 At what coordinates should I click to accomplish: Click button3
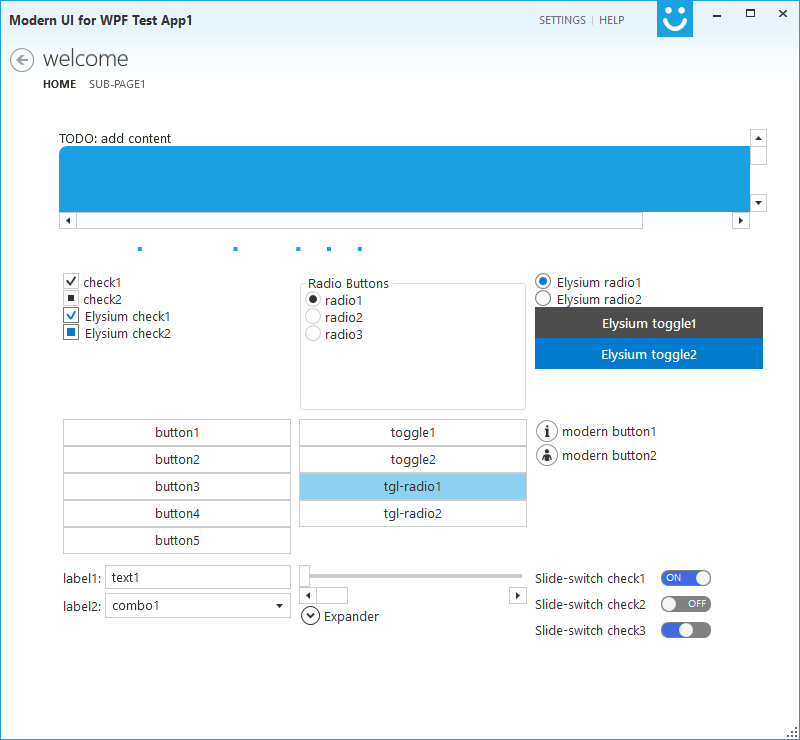(x=177, y=487)
